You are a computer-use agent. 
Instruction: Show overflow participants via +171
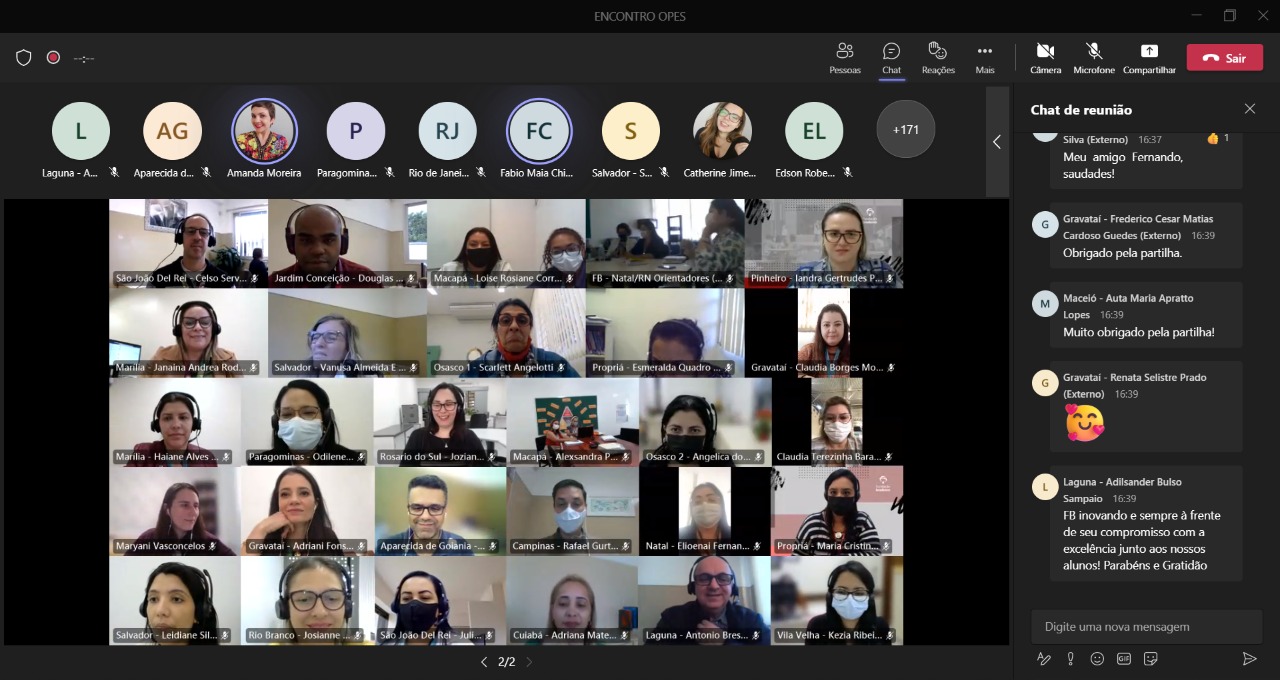point(905,130)
